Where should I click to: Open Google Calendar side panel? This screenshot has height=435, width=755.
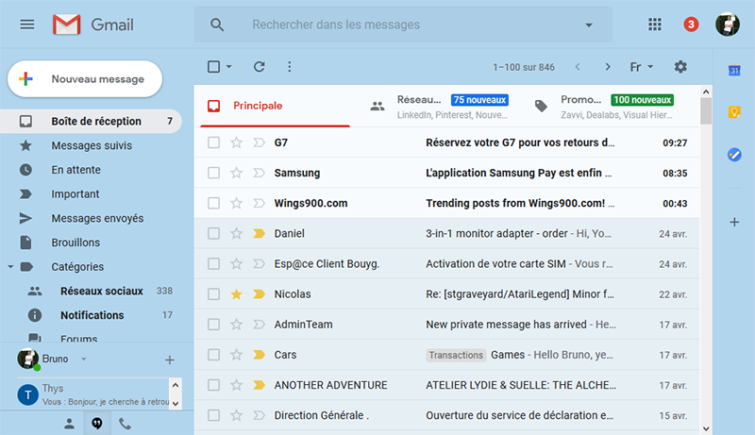(x=734, y=71)
